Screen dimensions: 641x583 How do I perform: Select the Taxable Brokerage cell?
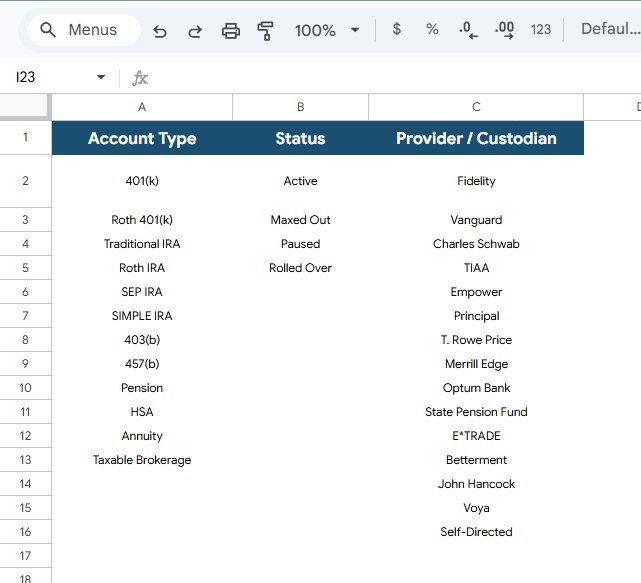click(x=142, y=460)
